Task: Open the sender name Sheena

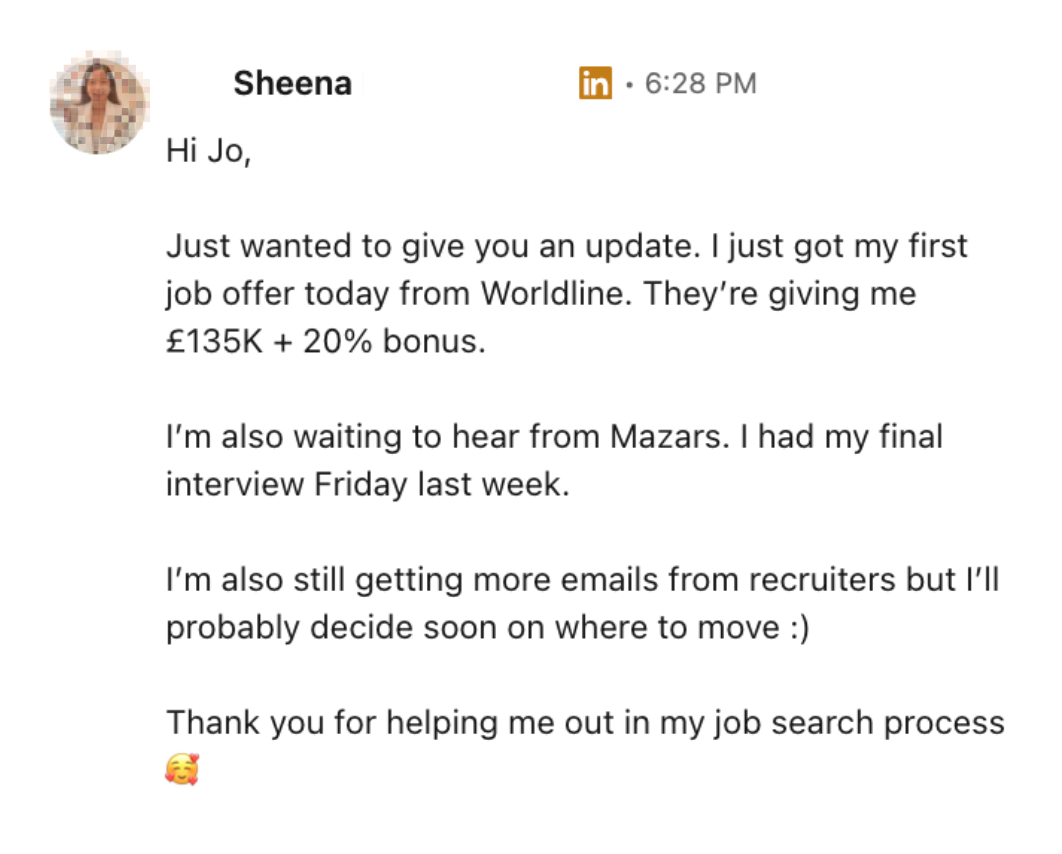Action: coord(292,84)
